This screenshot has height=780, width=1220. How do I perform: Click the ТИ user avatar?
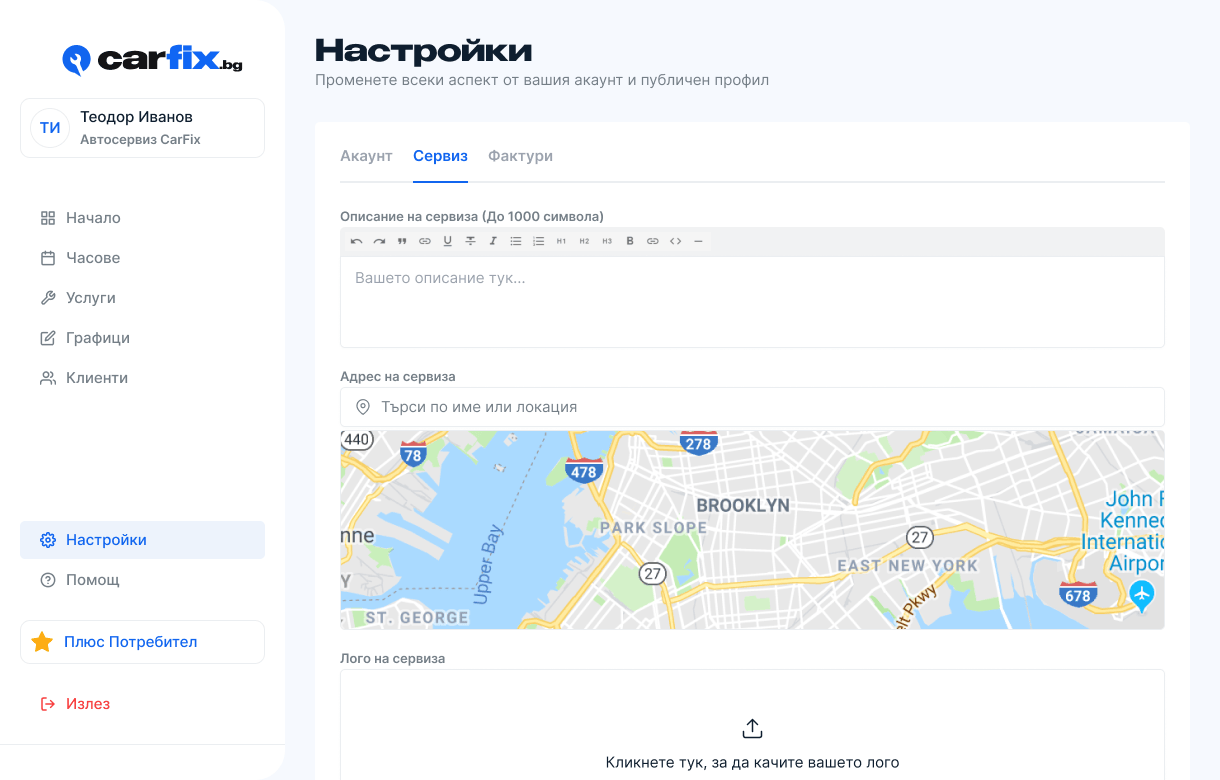click(x=50, y=128)
